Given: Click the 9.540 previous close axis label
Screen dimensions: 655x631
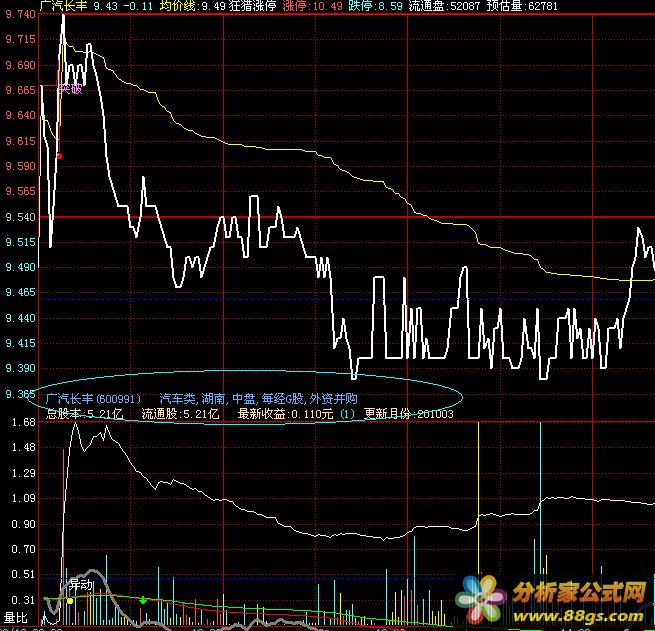Looking at the screenshot, I should click(21, 217).
